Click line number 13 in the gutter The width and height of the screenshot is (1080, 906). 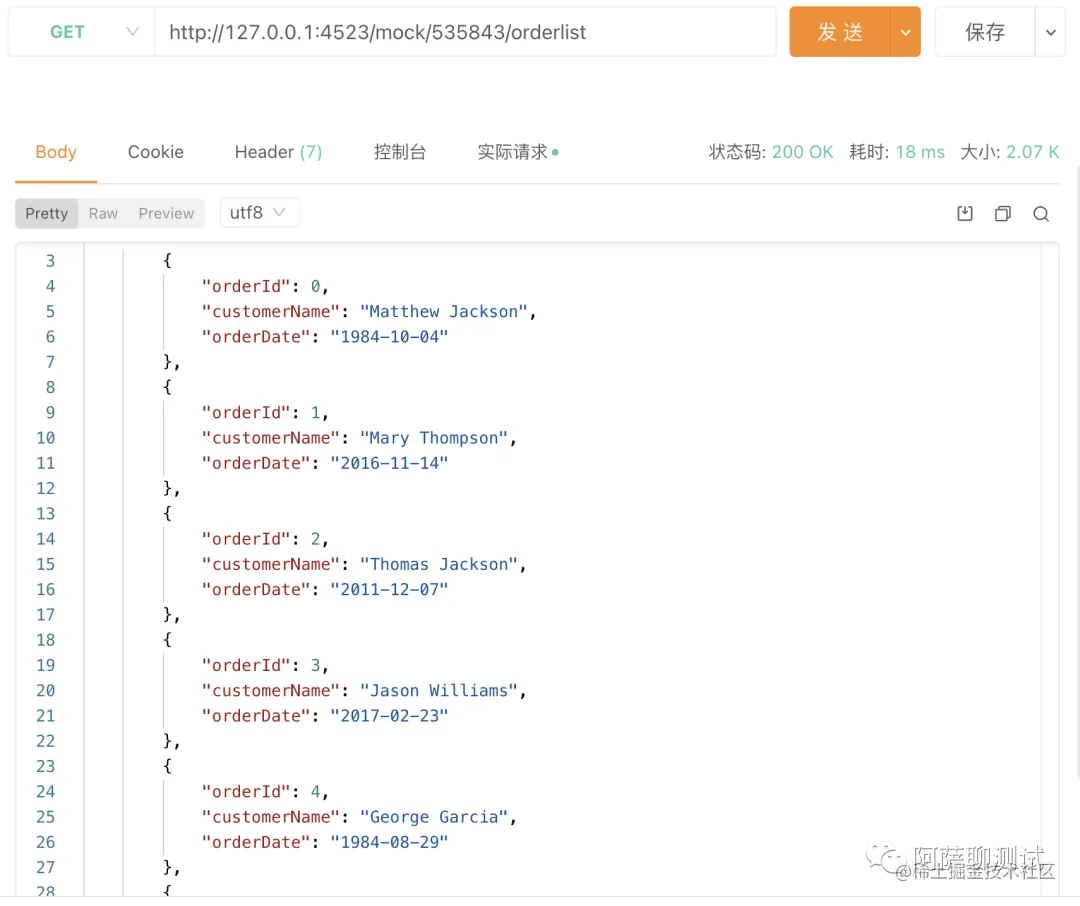(x=45, y=514)
